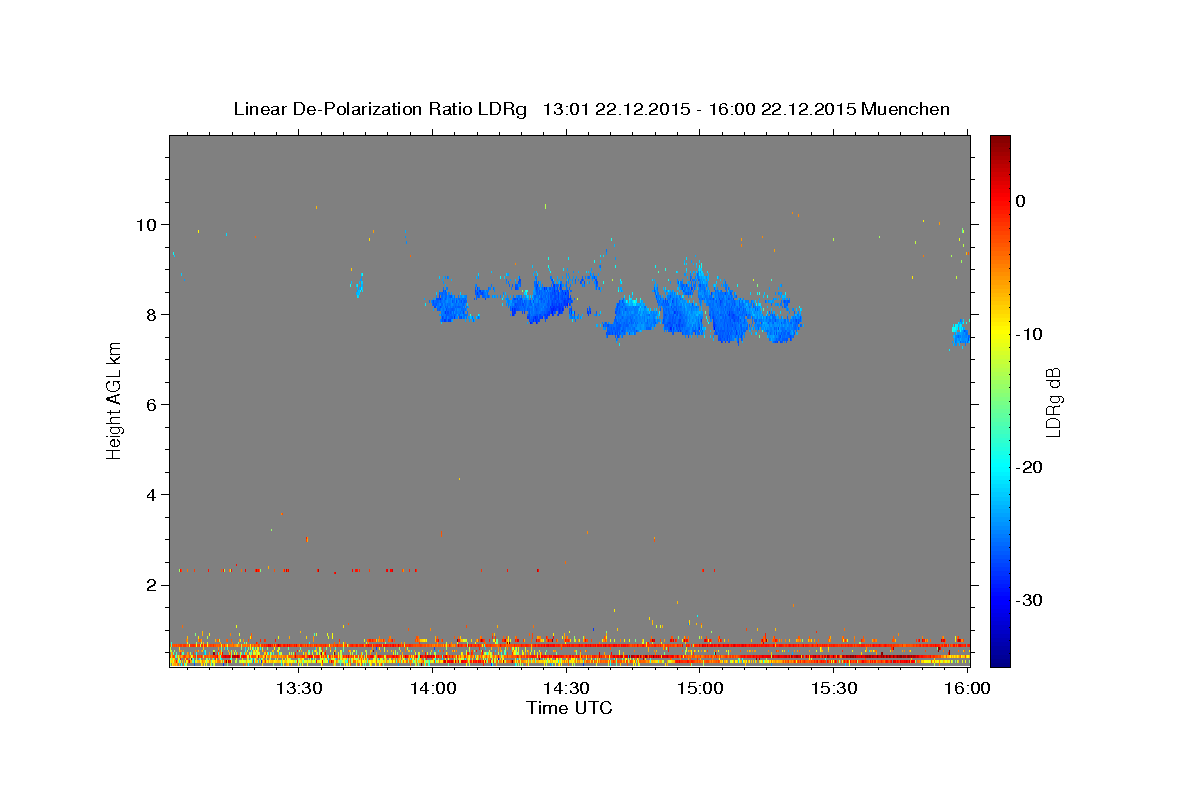Viewport: 1200px width, 800px height.
Task: Click the 'Muenchen' location in the title
Action: tap(906, 109)
